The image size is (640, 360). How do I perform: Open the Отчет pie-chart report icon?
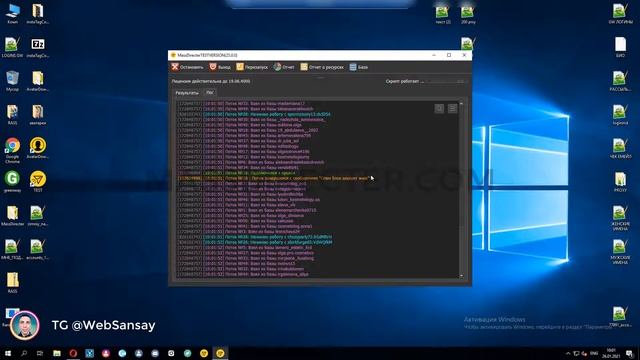278,67
